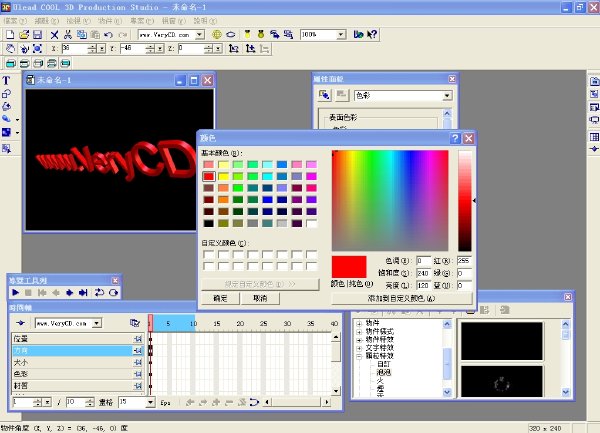The width and height of the screenshot is (600, 433).
Task: Open the 检视(V) menu
Action: click(x=78, y=21)
